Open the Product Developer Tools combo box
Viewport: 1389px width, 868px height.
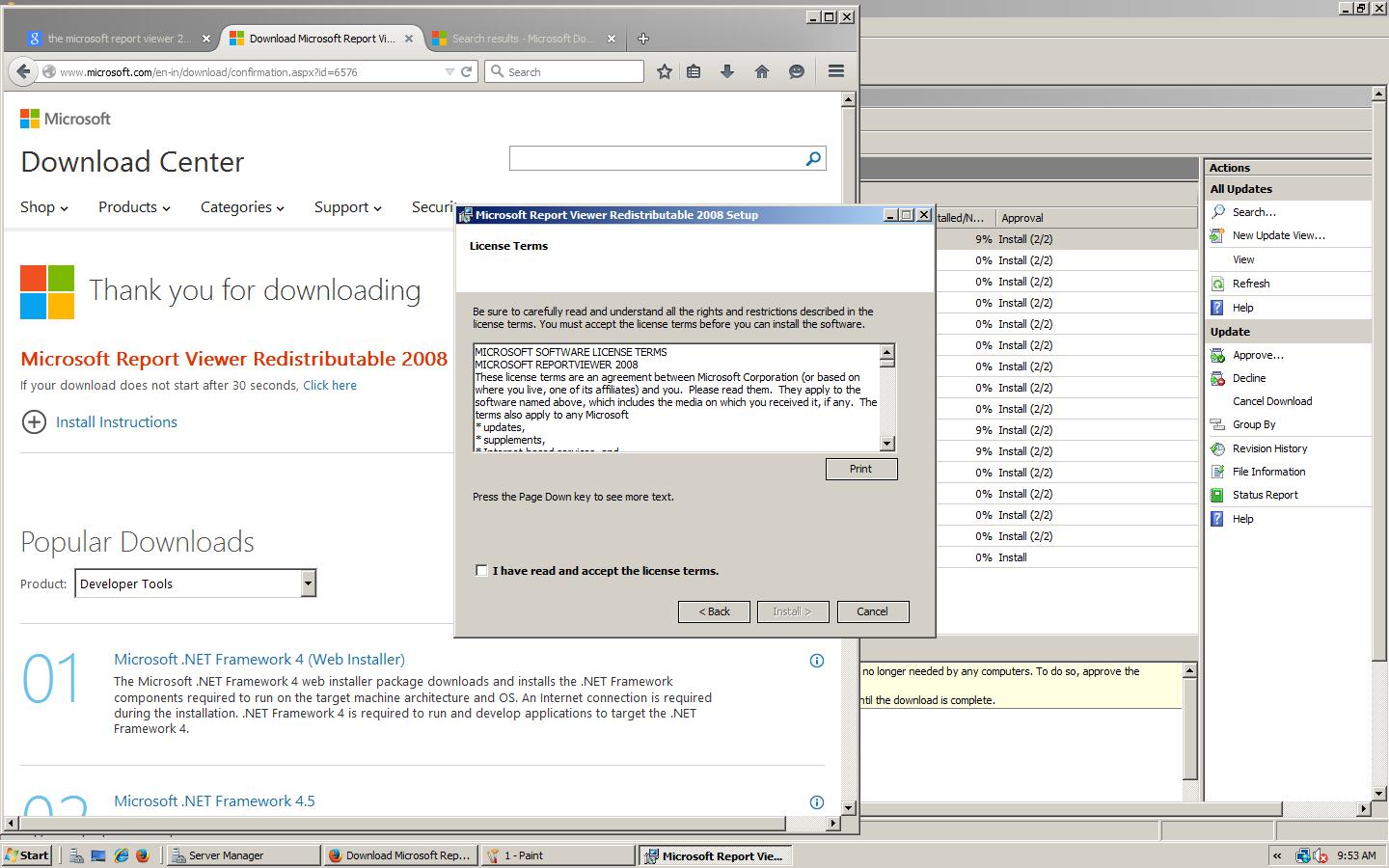[x=196, y=583]
